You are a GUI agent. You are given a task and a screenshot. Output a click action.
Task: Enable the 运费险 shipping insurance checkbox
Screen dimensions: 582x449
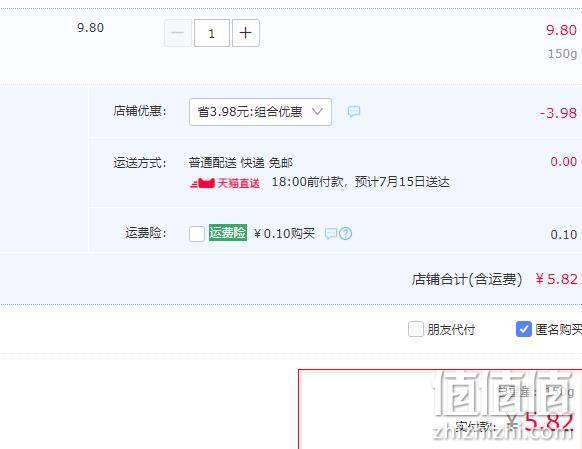click(197, 234)
